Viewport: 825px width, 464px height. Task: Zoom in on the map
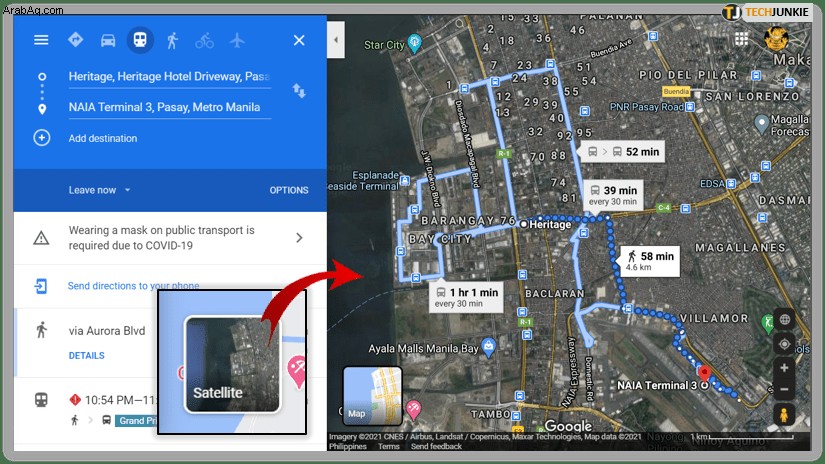point(784,368)
